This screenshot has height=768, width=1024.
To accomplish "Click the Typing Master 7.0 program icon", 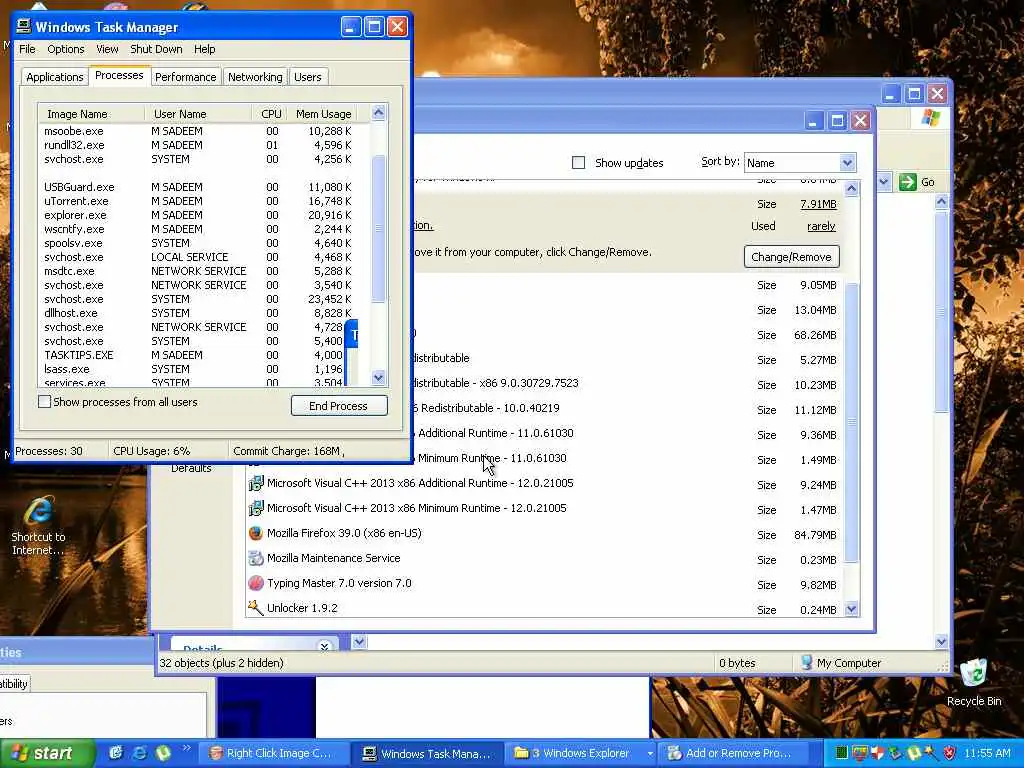I will click(x=256, y=583).
